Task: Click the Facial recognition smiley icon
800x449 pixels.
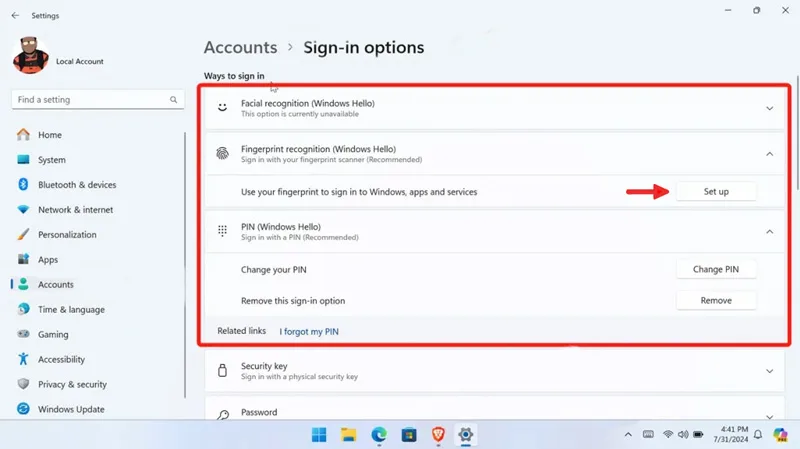Action: point(222,107)
